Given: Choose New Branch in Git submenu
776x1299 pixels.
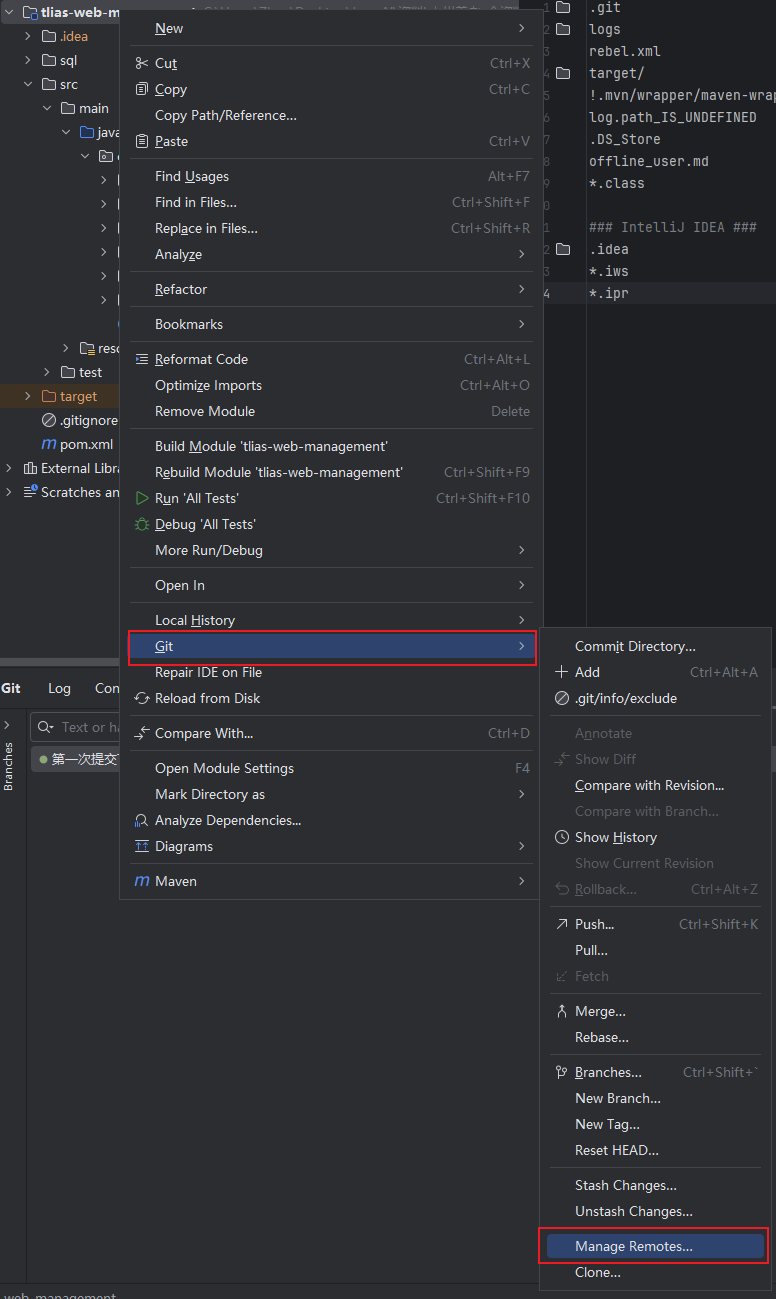Looking at the screenshot, I should tap(655, 1098).
